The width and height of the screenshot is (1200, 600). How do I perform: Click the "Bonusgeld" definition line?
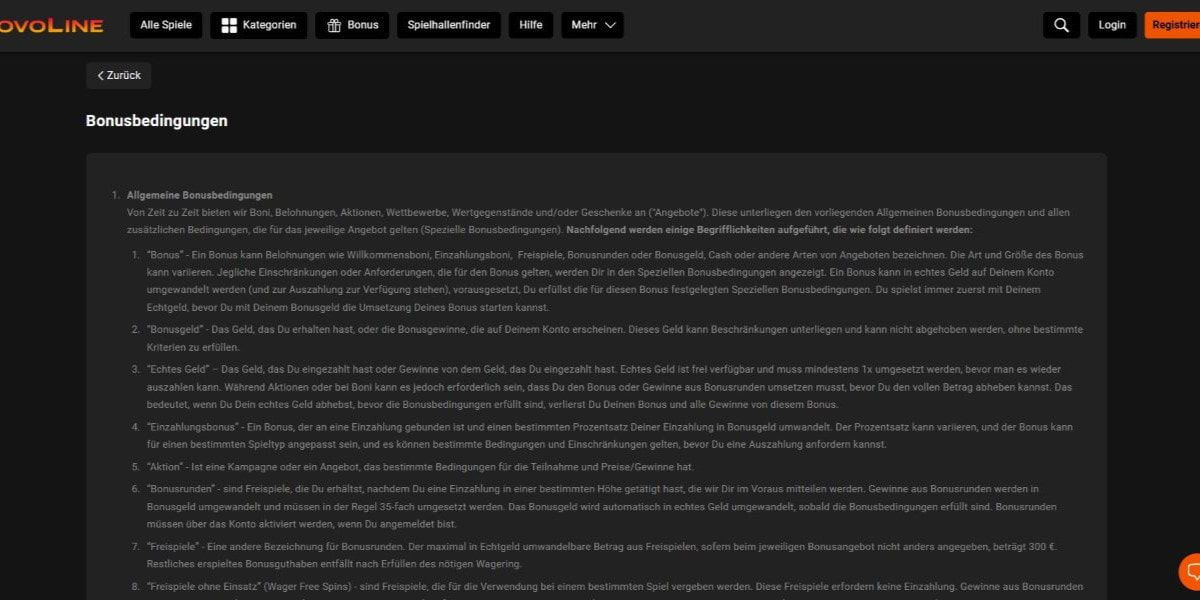(614, 338)
